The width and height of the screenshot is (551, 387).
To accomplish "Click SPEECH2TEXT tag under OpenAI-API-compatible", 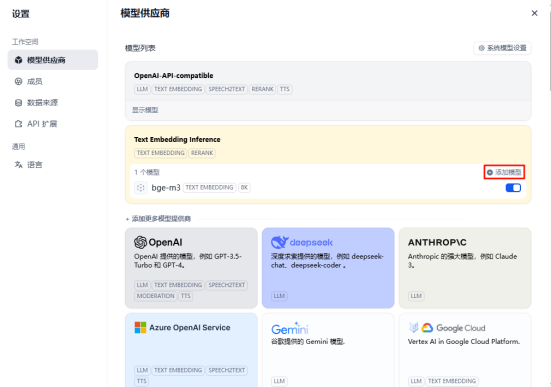I will (x=227, y=89).
